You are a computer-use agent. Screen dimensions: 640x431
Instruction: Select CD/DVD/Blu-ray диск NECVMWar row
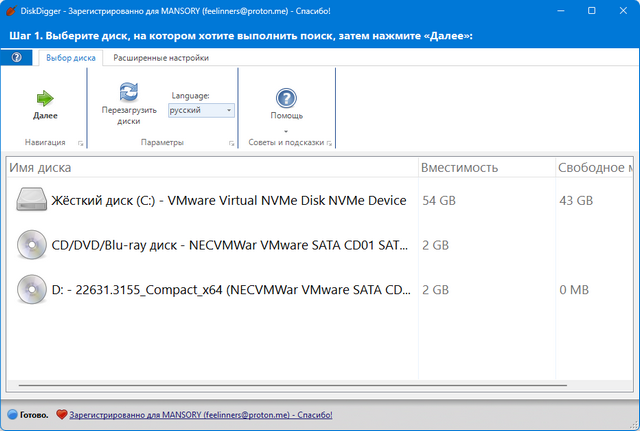pyautogui.click(x=320, y=245)
